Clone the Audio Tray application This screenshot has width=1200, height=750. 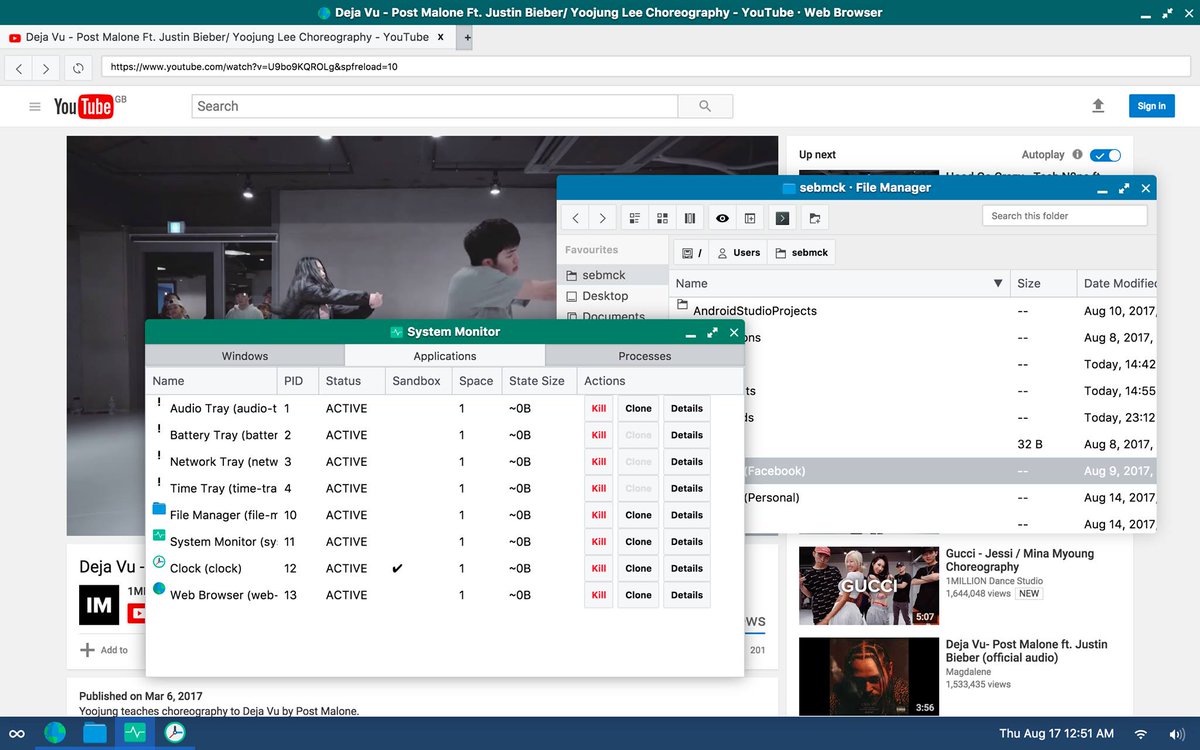638,408
